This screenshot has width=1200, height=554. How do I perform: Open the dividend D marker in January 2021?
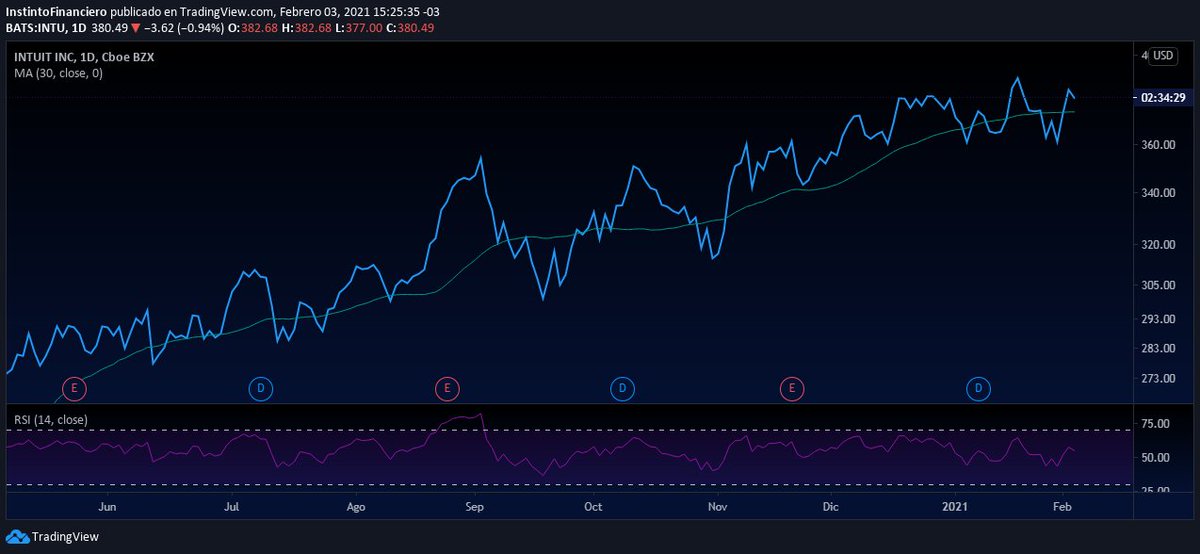coord(979,388)
